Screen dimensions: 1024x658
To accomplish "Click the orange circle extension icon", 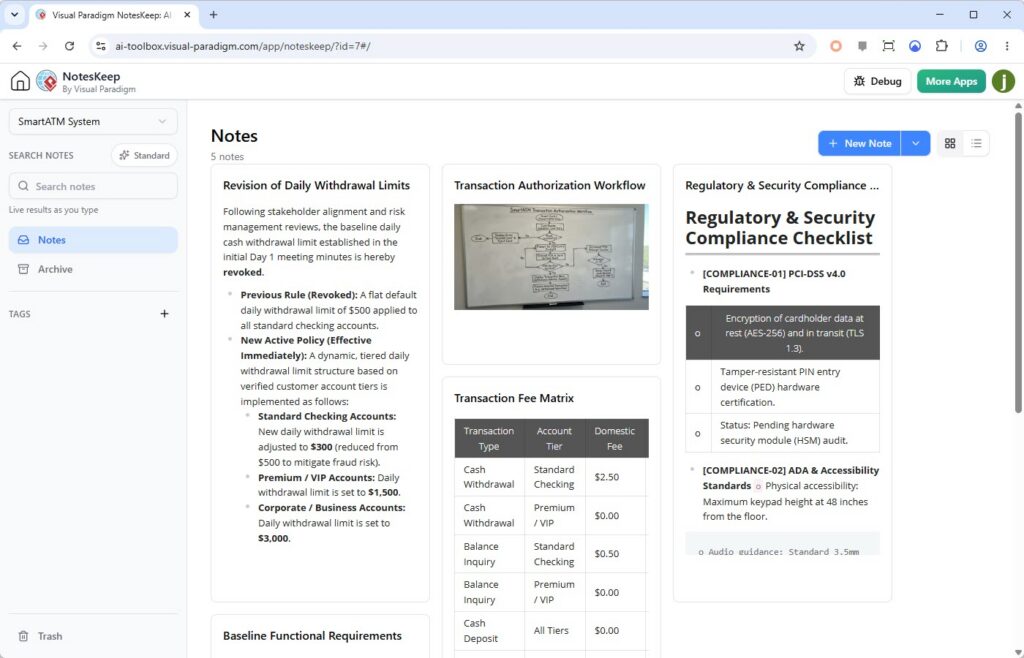I will pos(836,46).
